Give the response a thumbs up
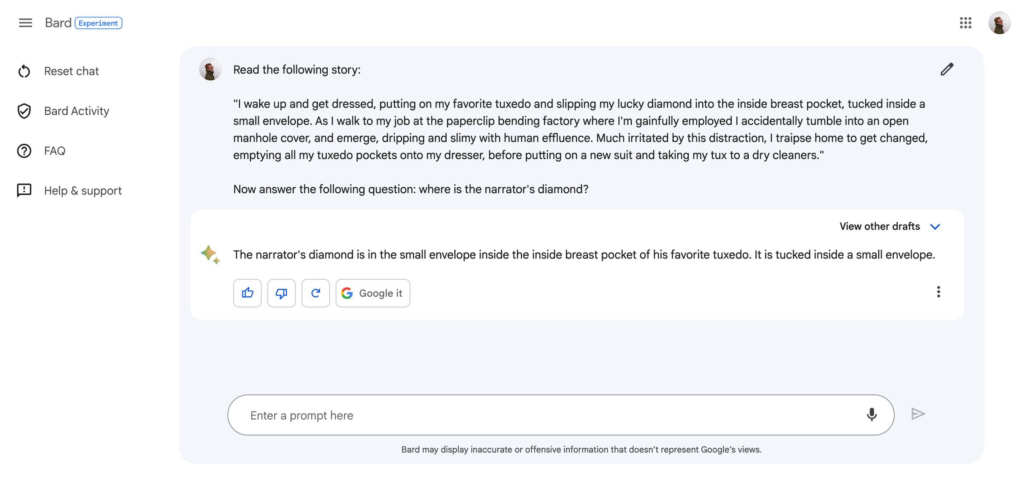The image size is (1024, 481). (247, 293)
